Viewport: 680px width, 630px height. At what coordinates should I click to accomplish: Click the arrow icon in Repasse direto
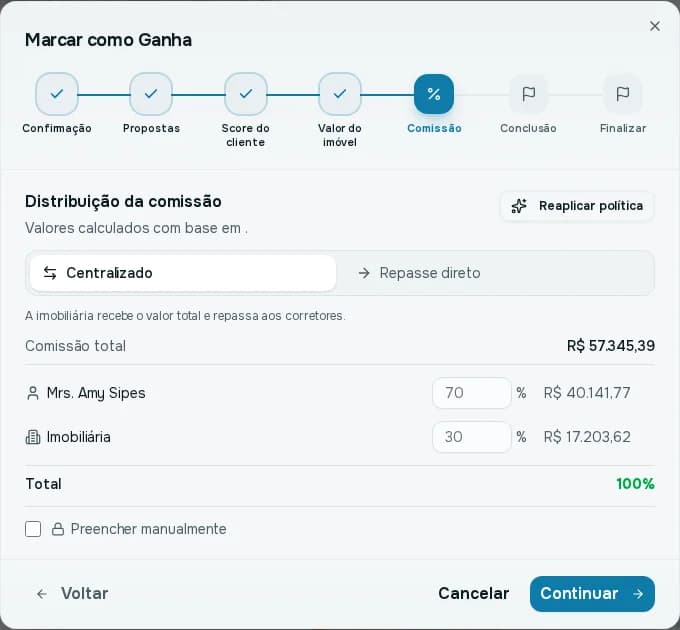(x=364, y=273)
